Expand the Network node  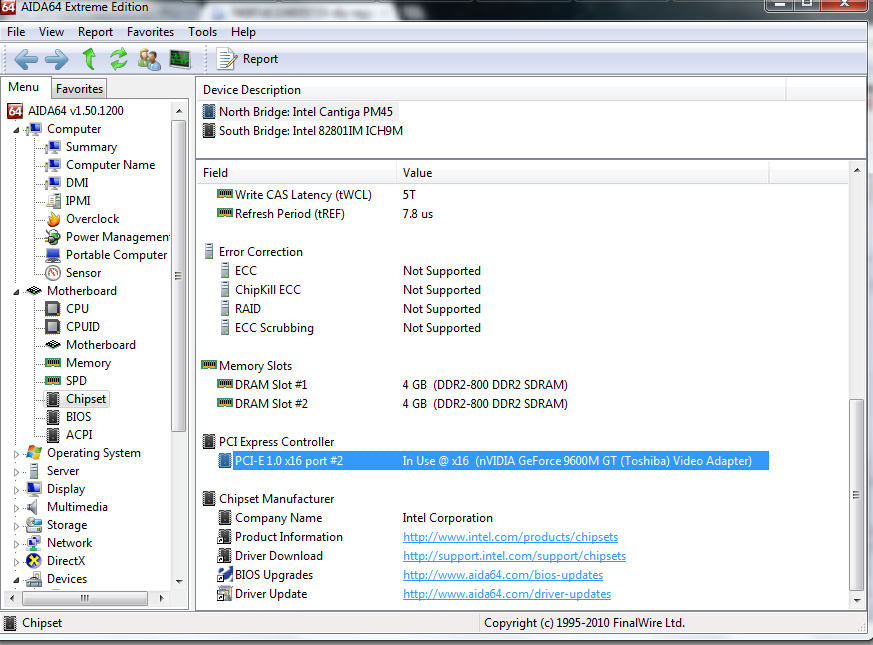(16, 544)
